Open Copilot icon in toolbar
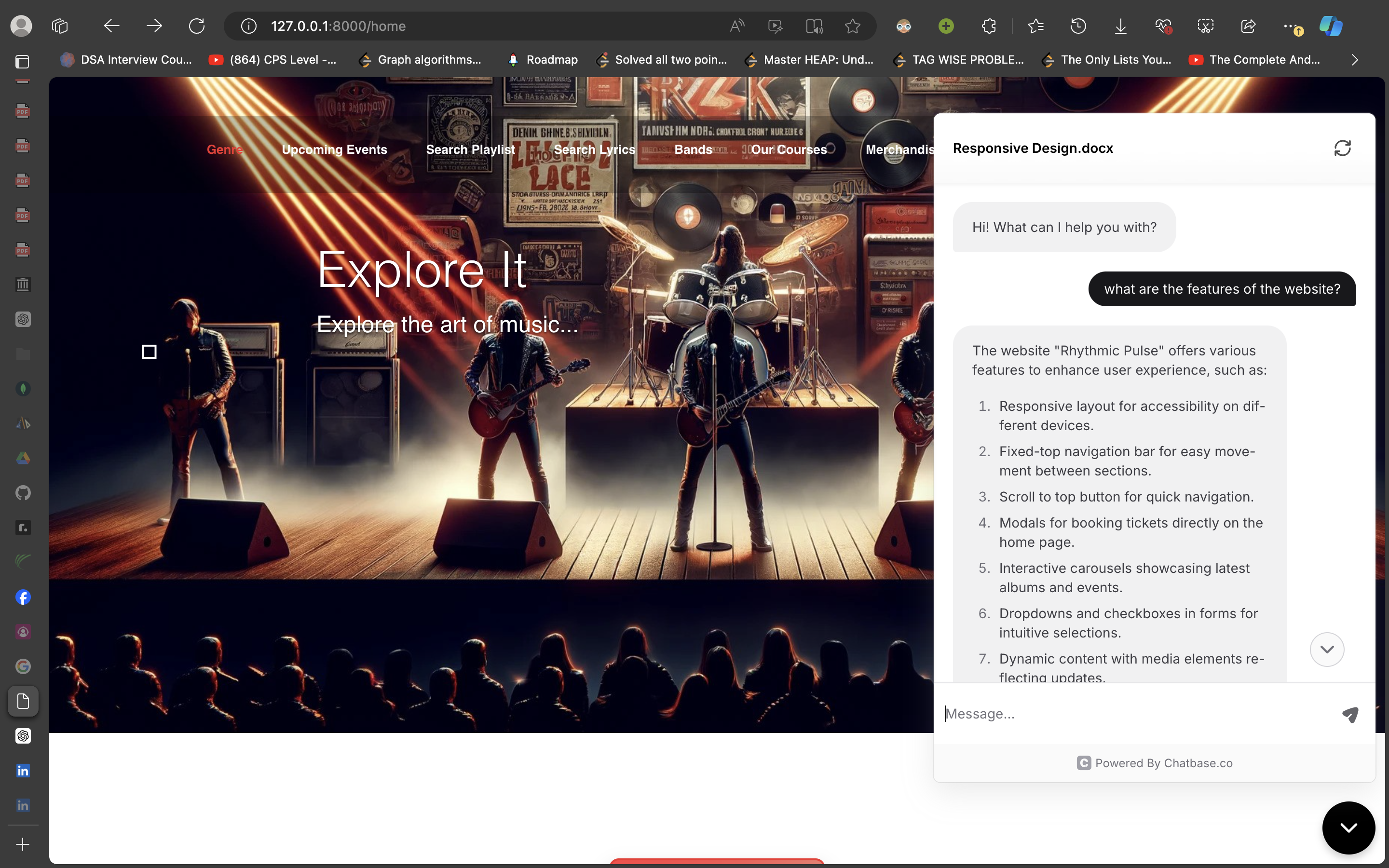This screenshot has width=1389, height=868. [1331, 26]
